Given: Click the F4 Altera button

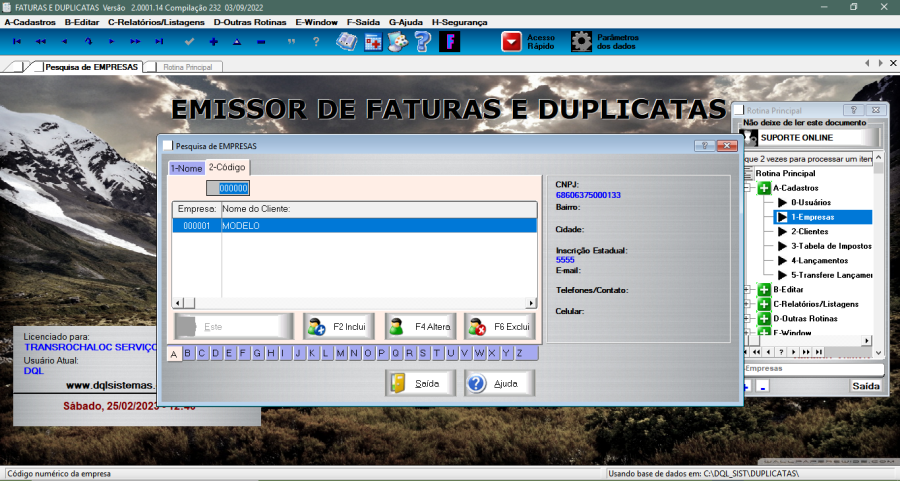Looking at the screenshot, I should (420, 327).
